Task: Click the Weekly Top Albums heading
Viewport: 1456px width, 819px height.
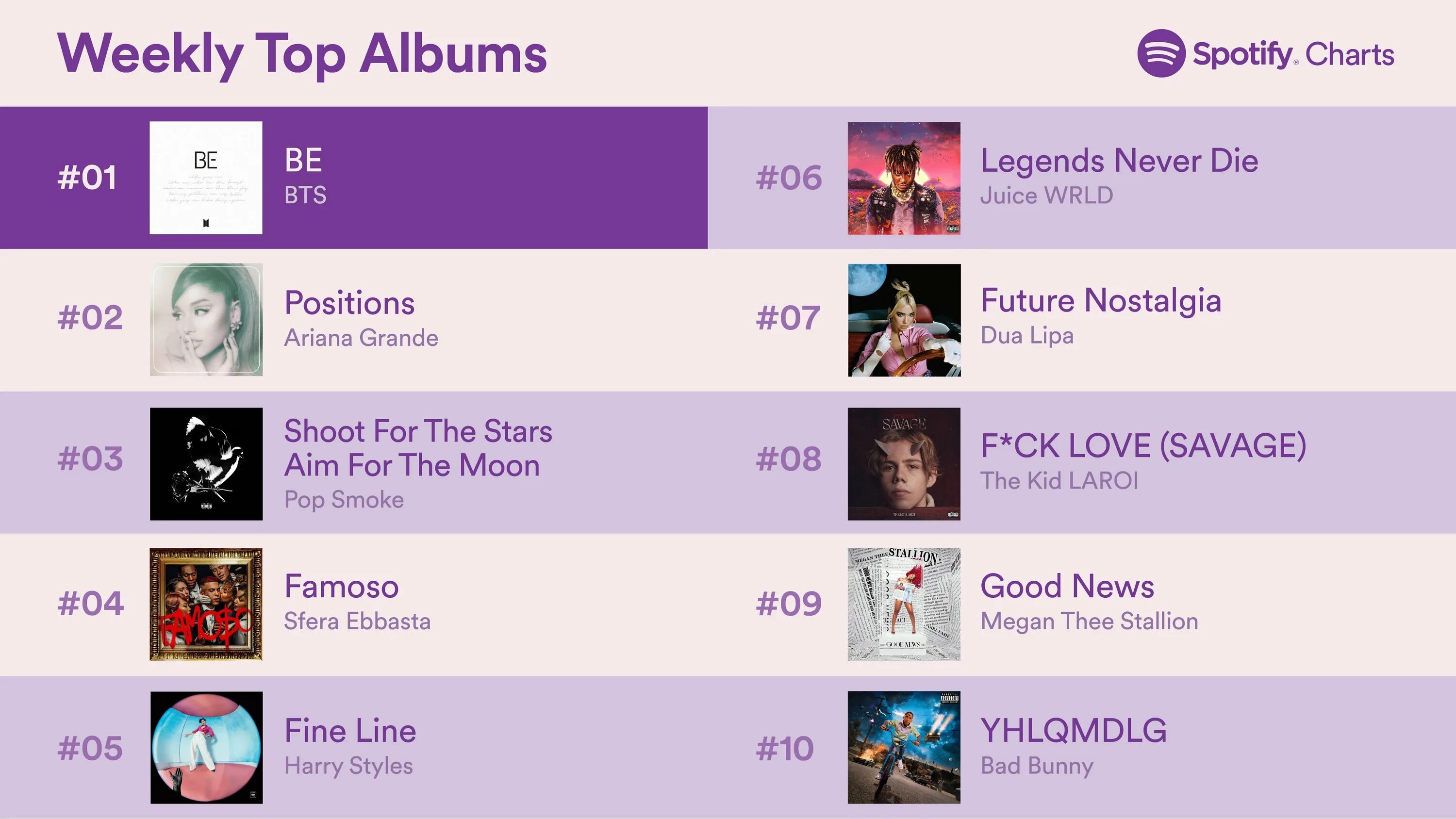Action: coord(302,54)
